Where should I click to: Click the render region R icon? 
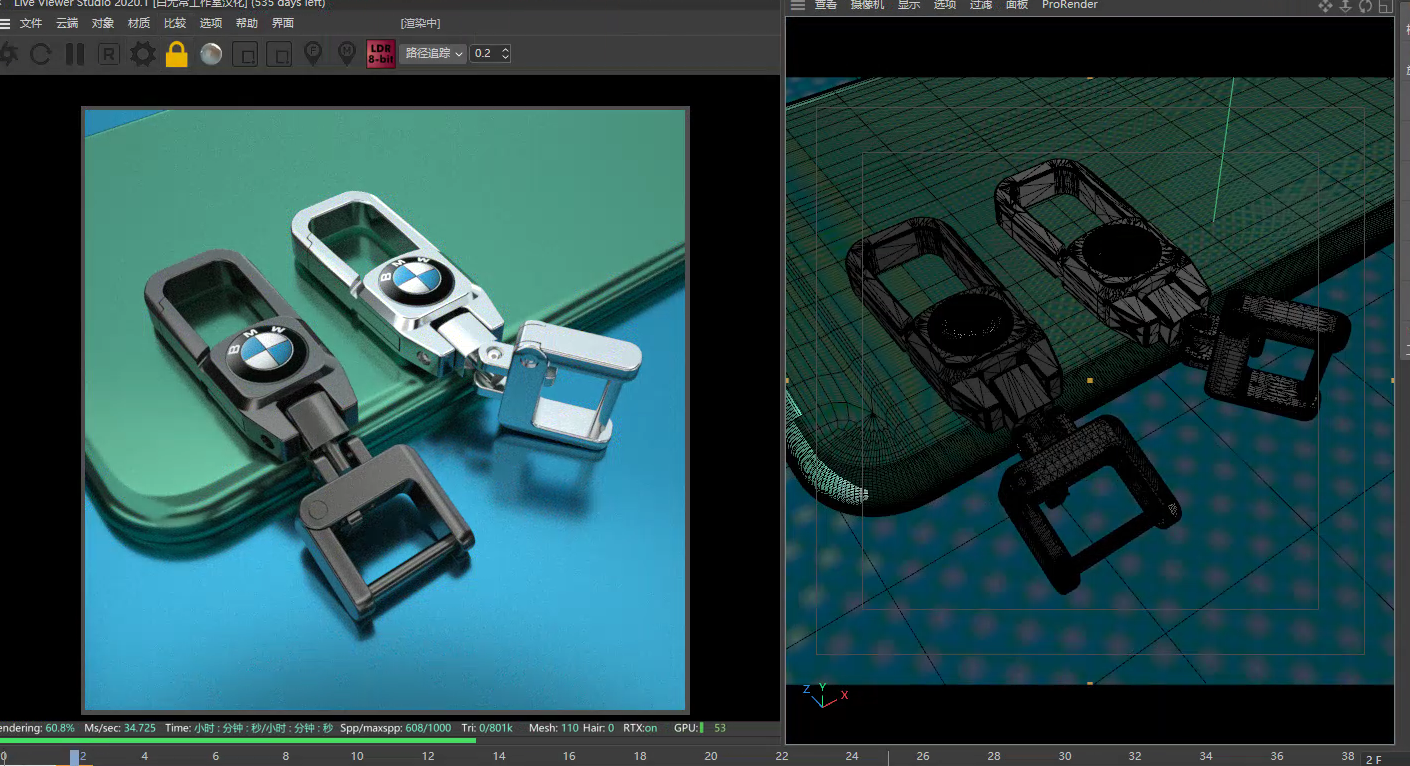point(108,54)
